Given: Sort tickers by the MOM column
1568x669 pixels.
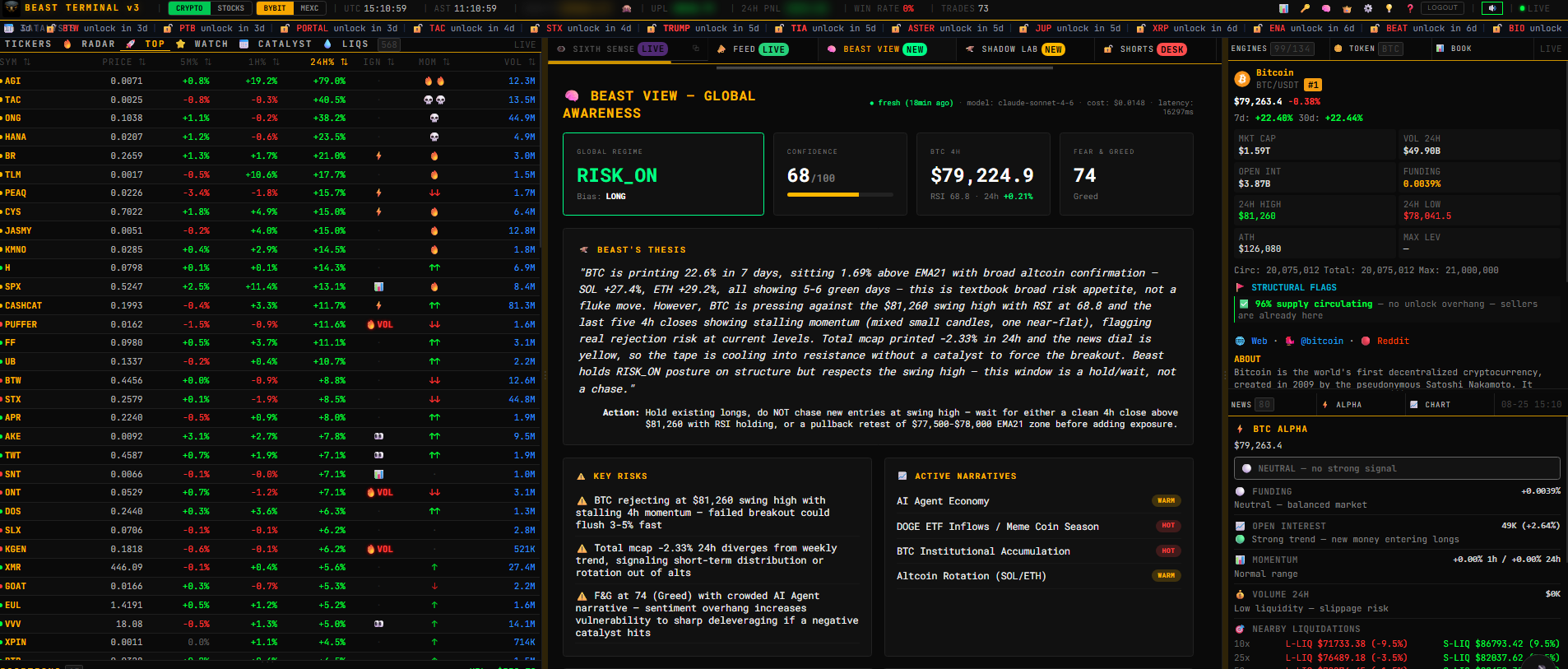Looking at the screenshot, I should (434, 62).
